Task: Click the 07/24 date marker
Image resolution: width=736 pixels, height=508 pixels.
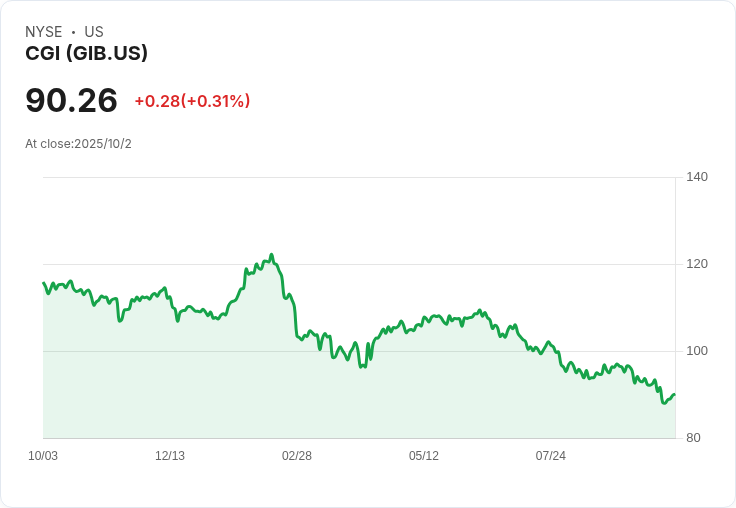Action: point(551,456)
